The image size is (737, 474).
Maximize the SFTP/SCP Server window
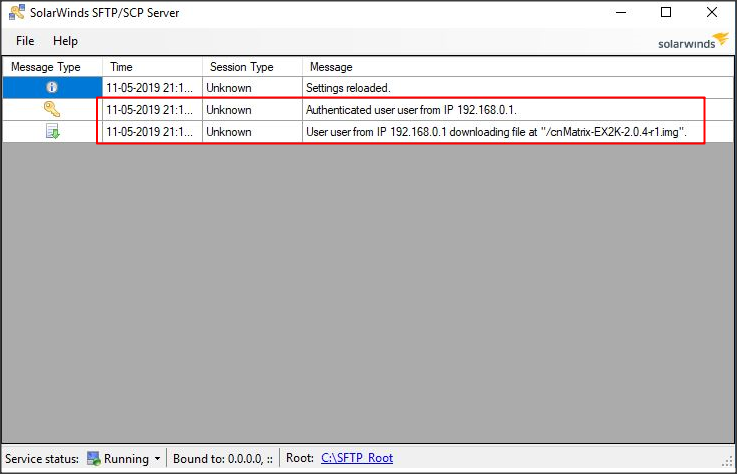pyautogui.click(x=666, y=13)
